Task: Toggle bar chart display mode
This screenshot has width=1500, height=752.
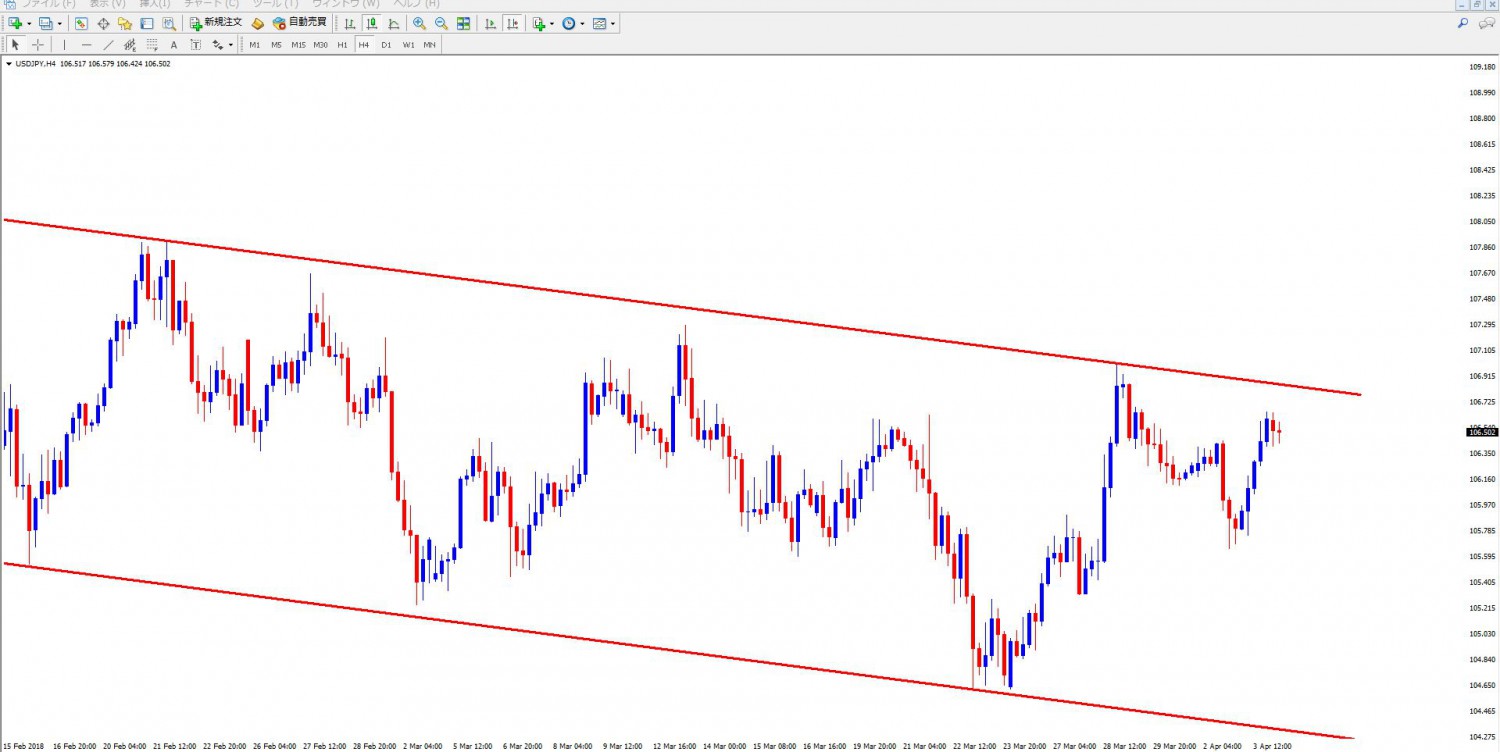Action: coord(350,23)
